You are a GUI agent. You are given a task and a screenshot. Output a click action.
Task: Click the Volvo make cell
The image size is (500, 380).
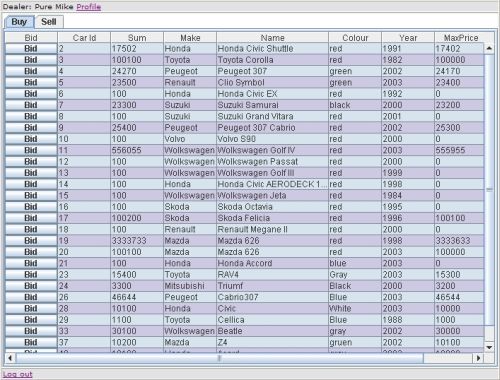[x=190, y=139]
